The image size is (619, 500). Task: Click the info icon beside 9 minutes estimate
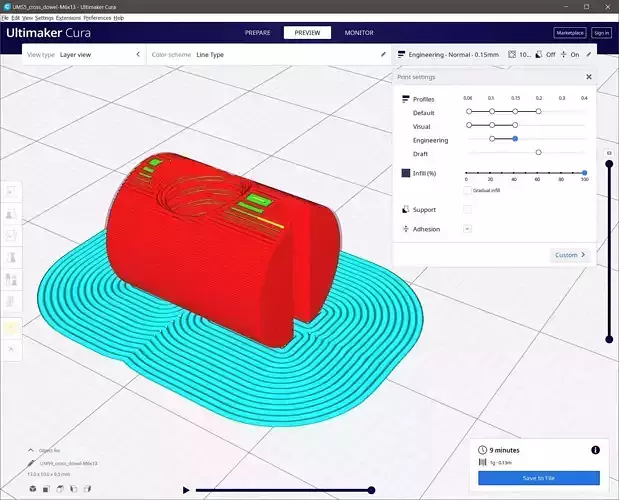point(595,450)
